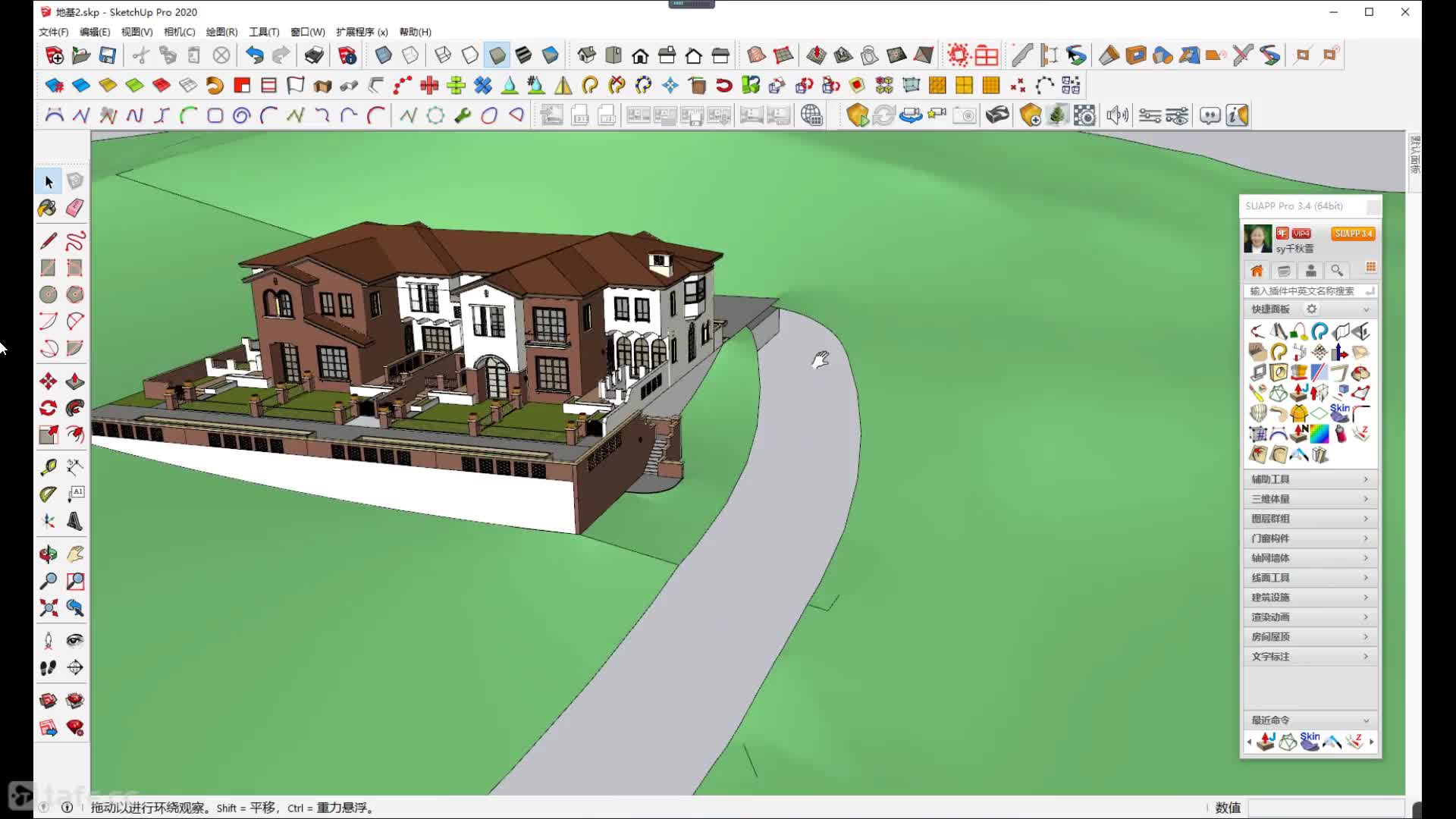Open the Print dialog icon
Viewport: 1456px width, 819px height.
pos(313,55)
